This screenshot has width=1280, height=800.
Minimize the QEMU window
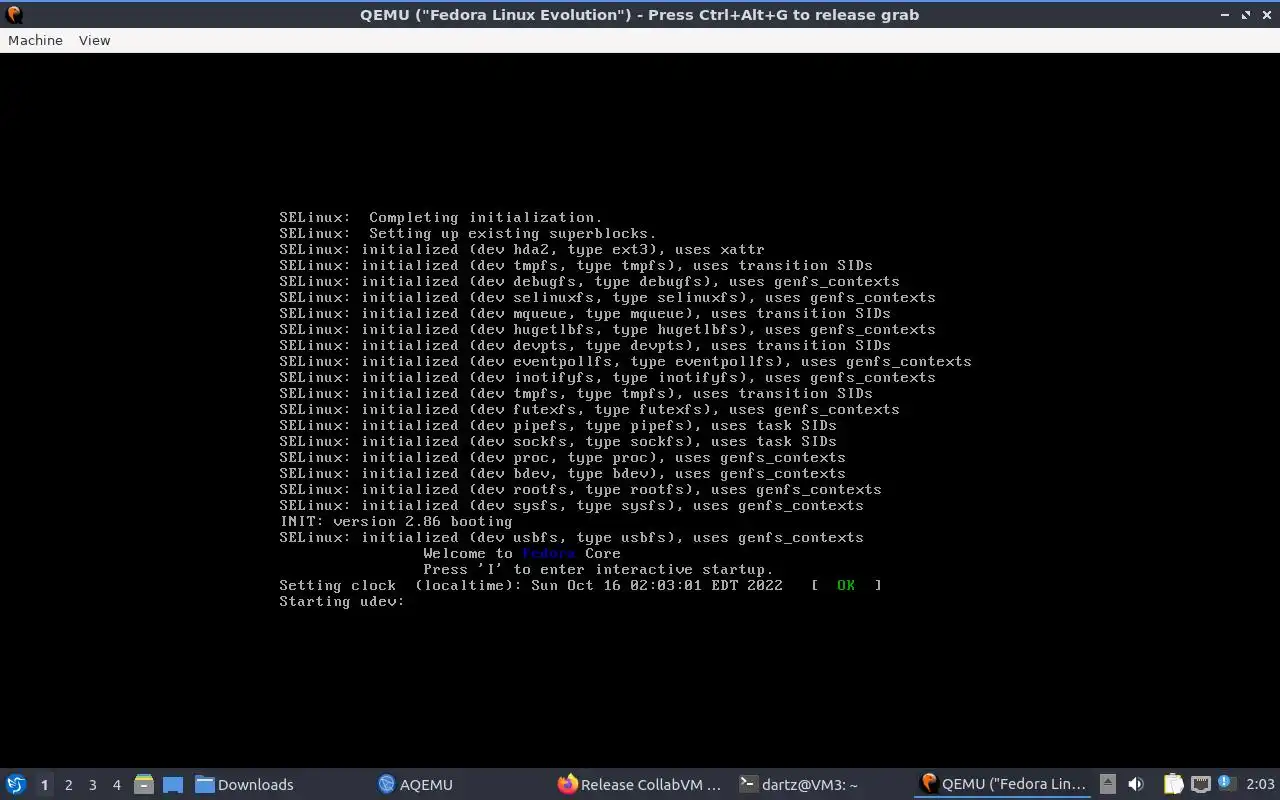point(1226,14)
